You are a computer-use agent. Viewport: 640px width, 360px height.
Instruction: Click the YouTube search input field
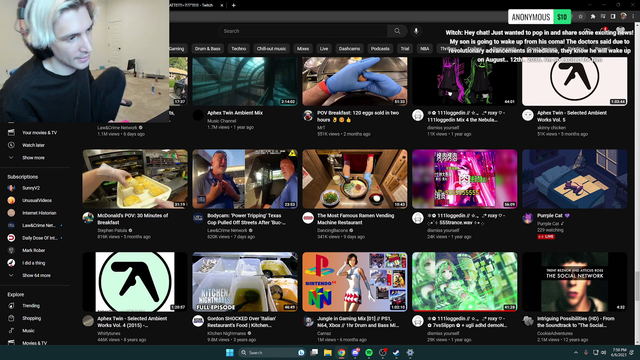303,31
